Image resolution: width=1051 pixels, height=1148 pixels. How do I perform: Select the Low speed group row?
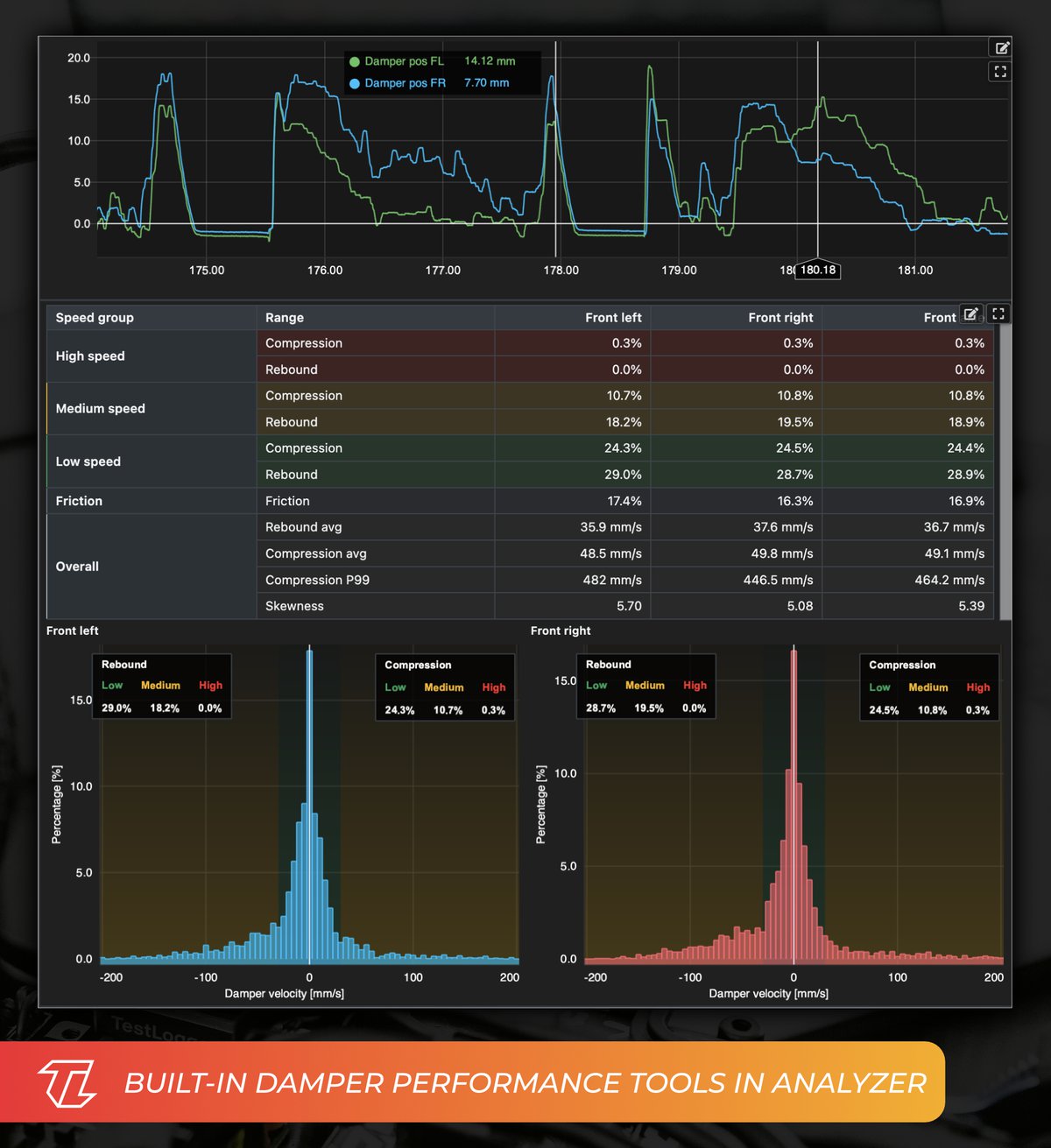pyautogui.click(x=151, y=461)
